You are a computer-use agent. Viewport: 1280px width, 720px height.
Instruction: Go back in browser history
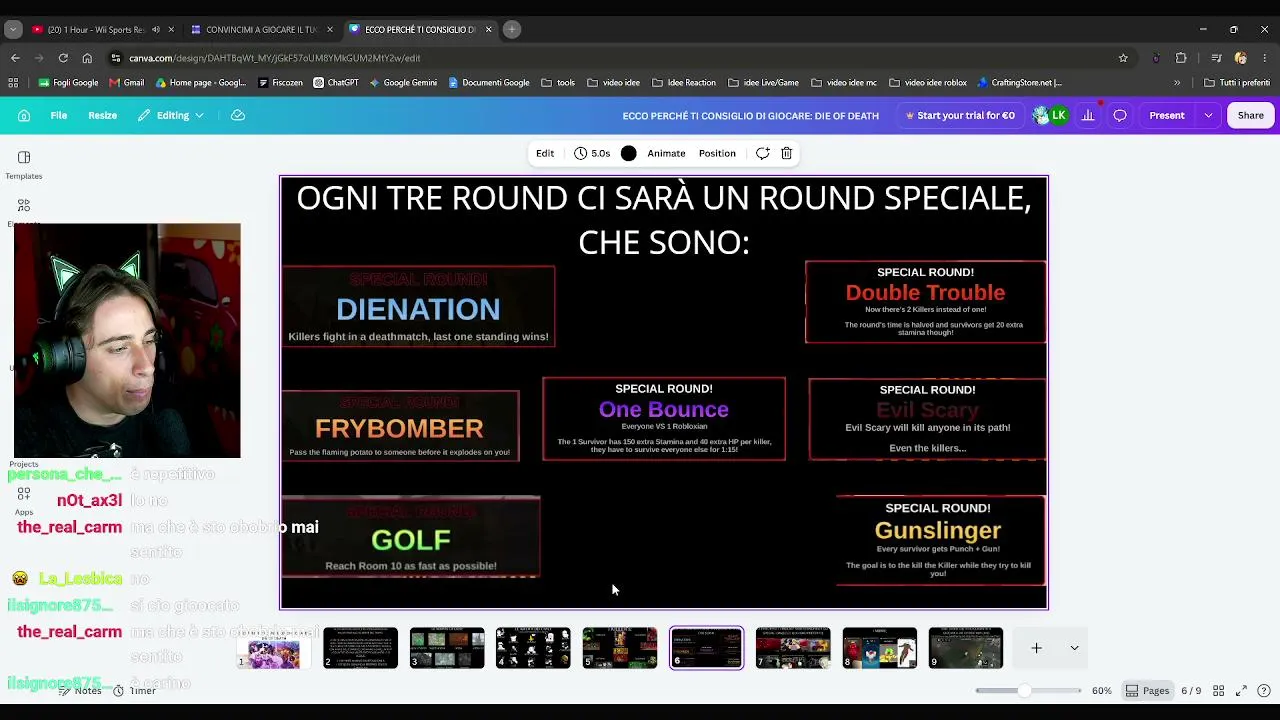point(15,58)
